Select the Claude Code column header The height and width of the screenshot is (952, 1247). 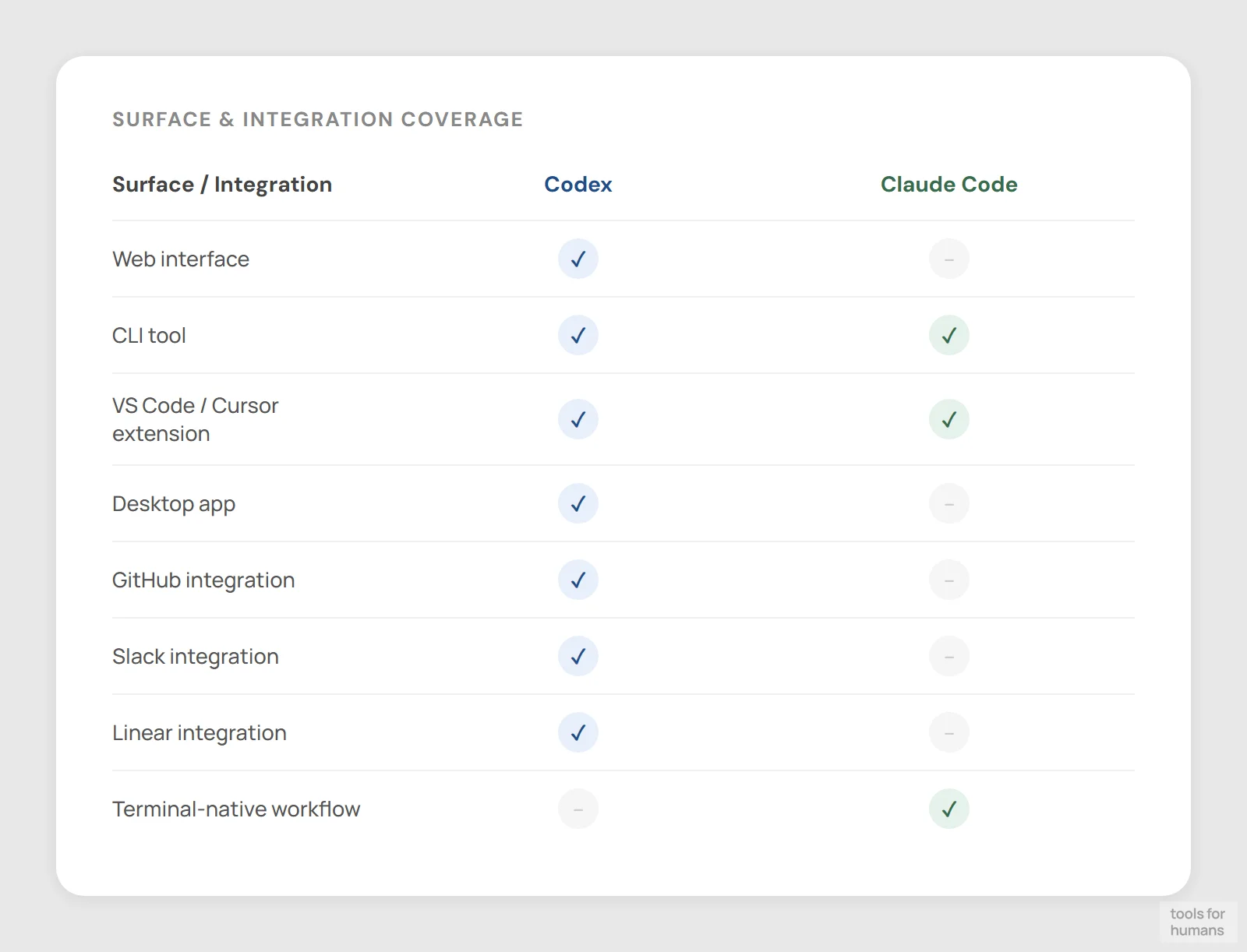(x=948, y=185)
